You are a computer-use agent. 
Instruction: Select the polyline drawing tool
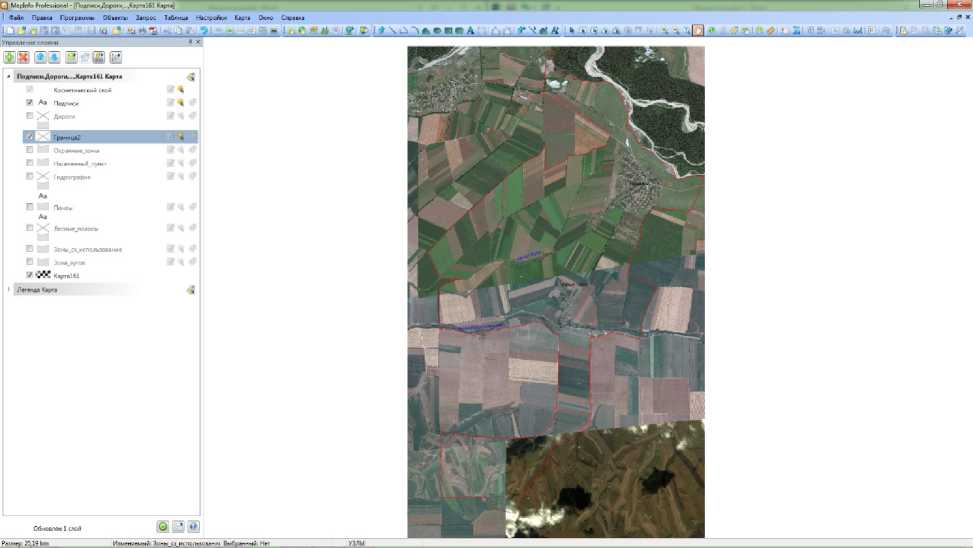tap(404, 30)
